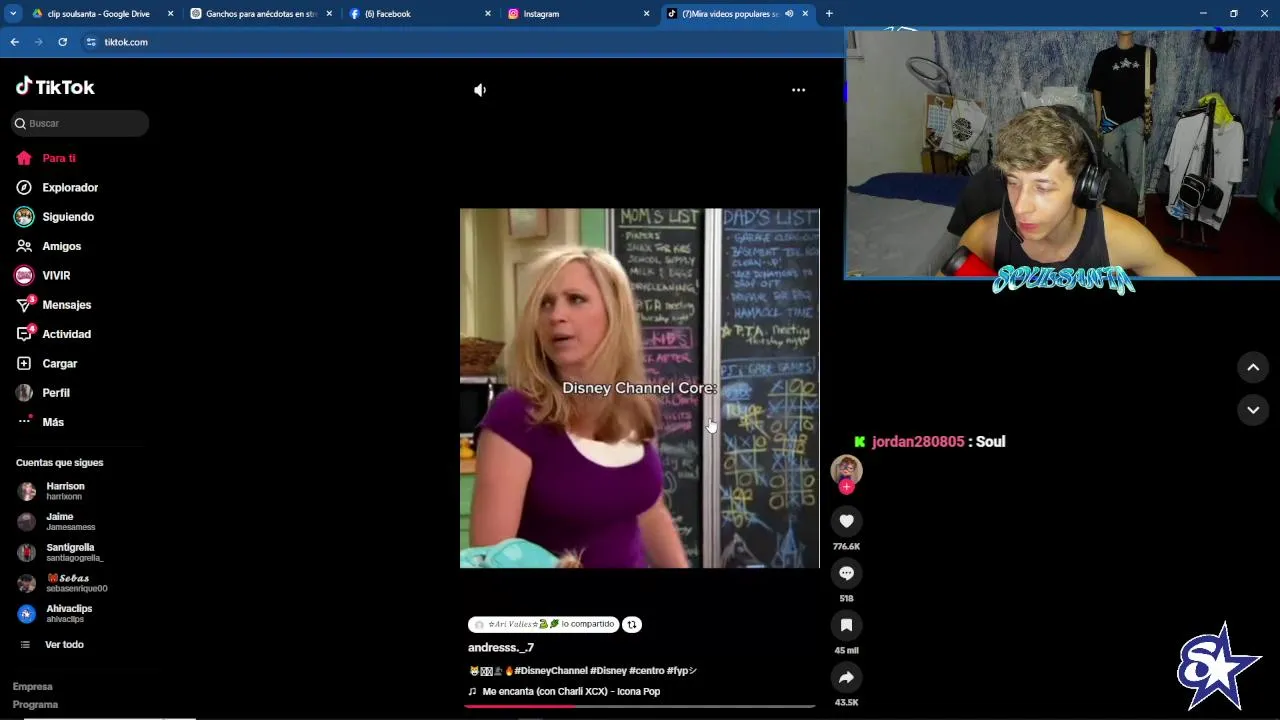Viewport: 1280px width, 720px height.
Task: Click the repost icon beside the shared tag
Action: click(632, 624)
